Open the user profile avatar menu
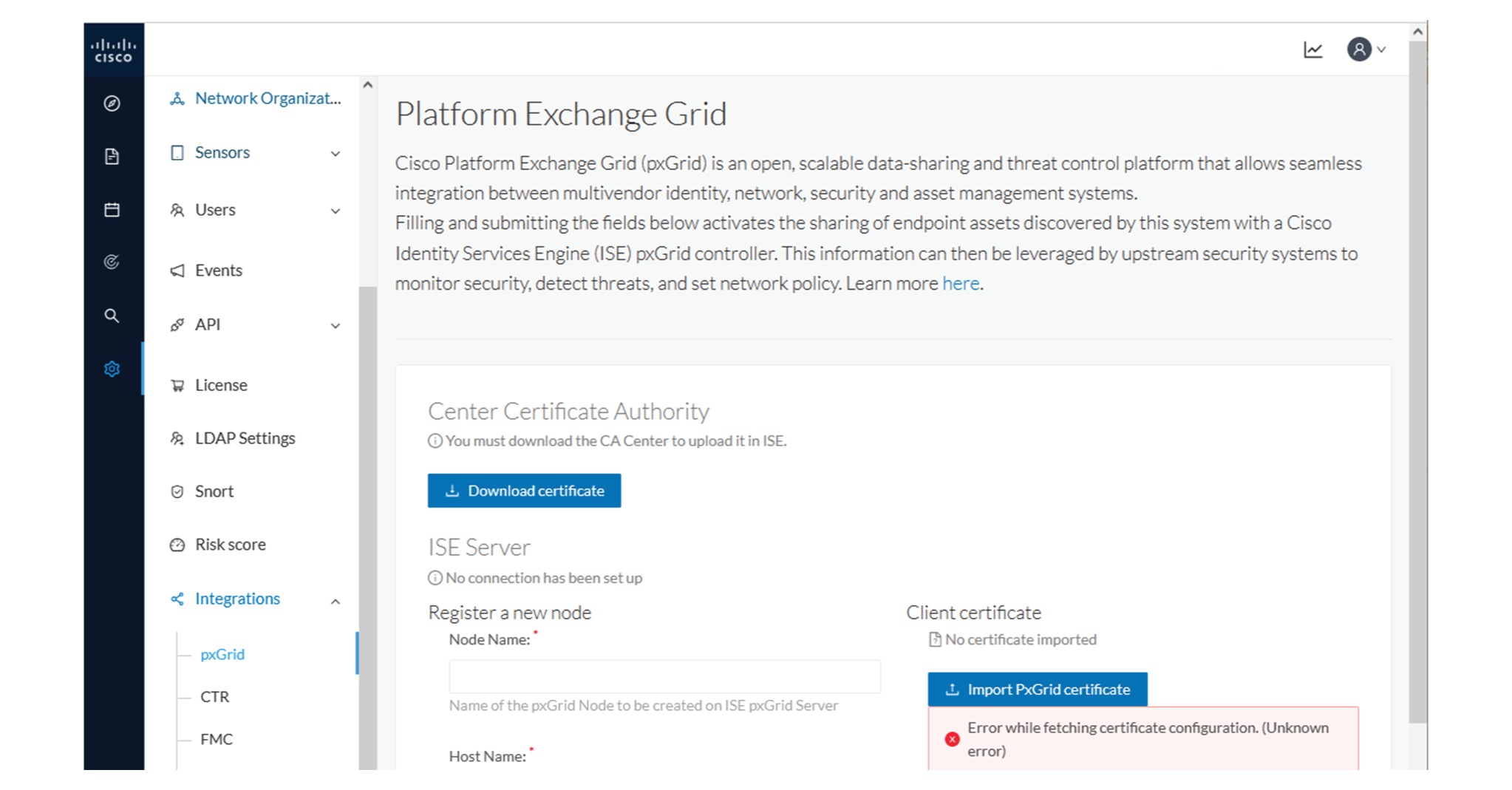 pyautogui.click(x=1360, y=49)
